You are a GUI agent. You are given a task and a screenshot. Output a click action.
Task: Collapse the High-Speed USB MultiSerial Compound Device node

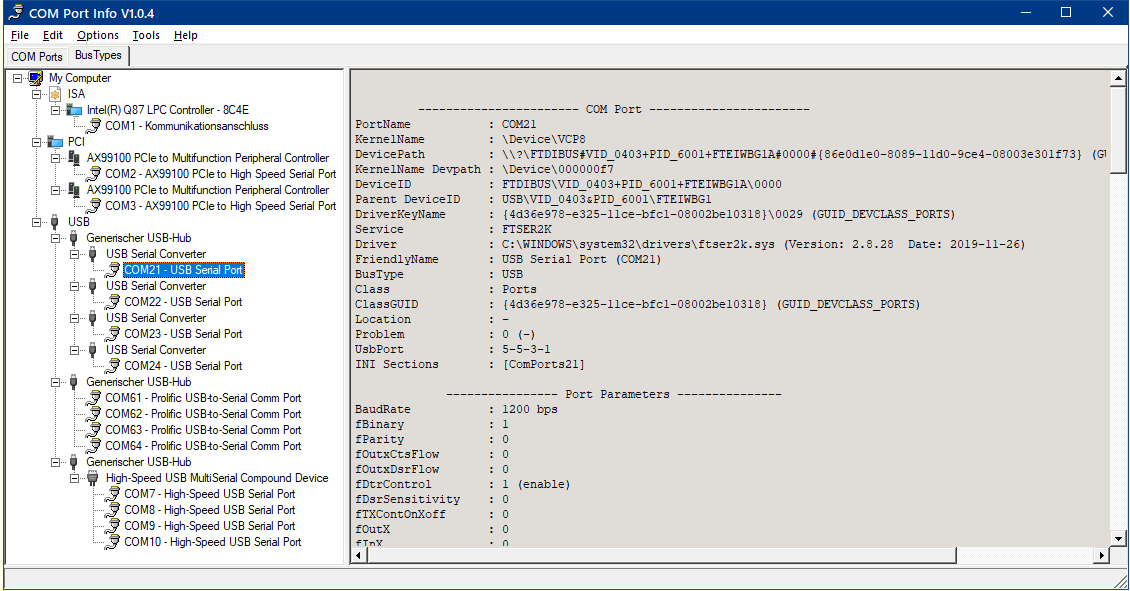click(74, 478)
